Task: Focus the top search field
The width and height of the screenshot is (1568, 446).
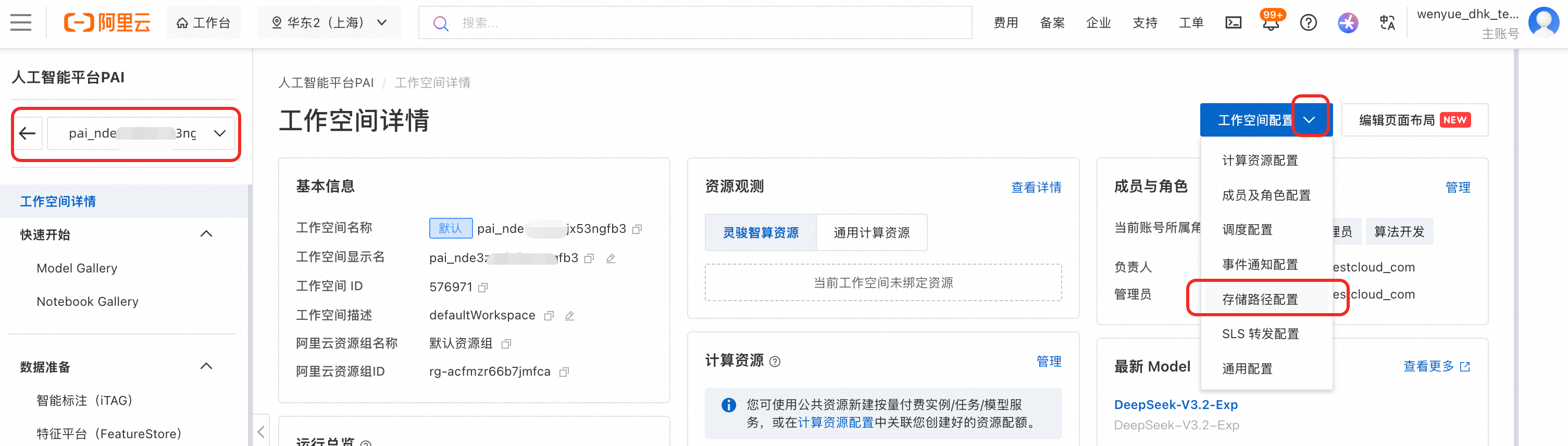Action: 695,22
